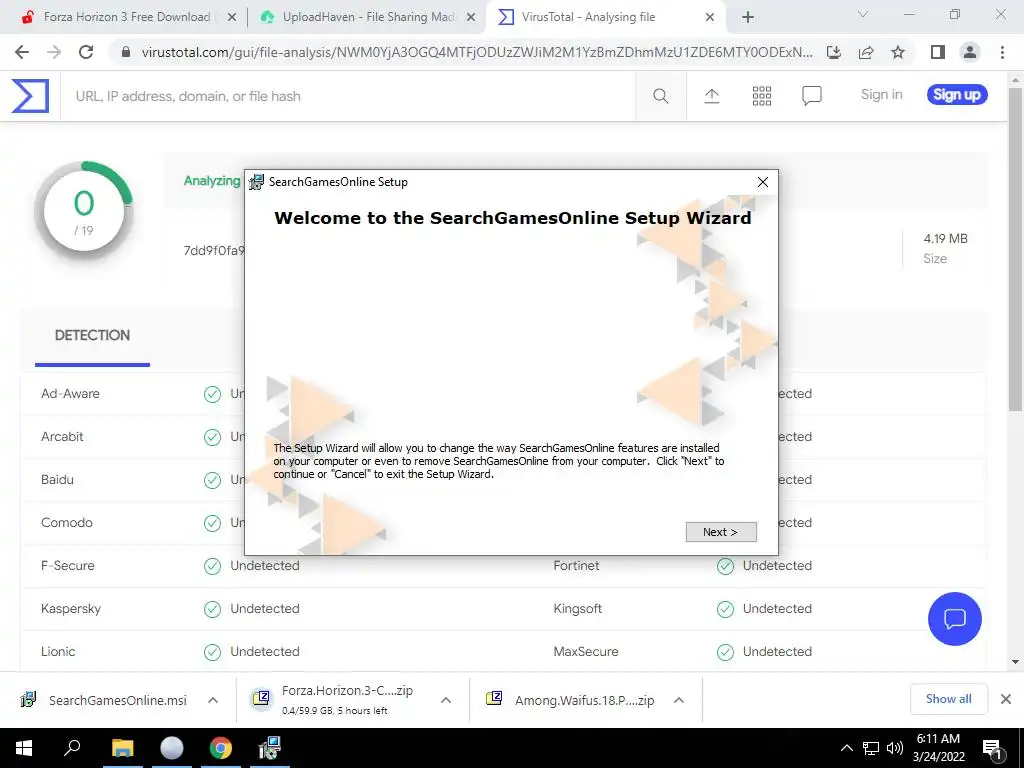Screen dimensions: 1024x768
Task: Click the MaxSecure engine name
Action: [586, 652]
